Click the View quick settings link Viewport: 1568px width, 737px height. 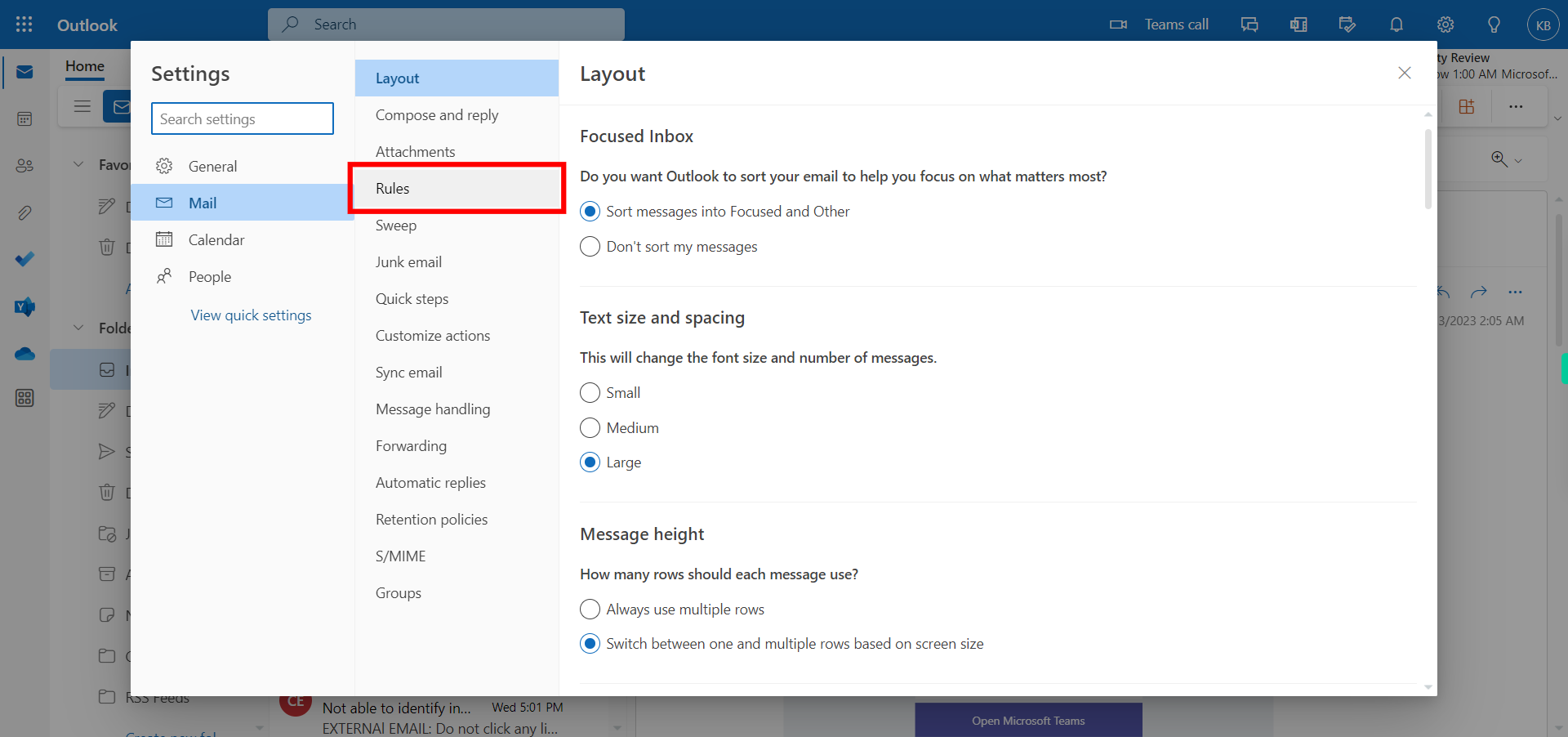[251, 315]
